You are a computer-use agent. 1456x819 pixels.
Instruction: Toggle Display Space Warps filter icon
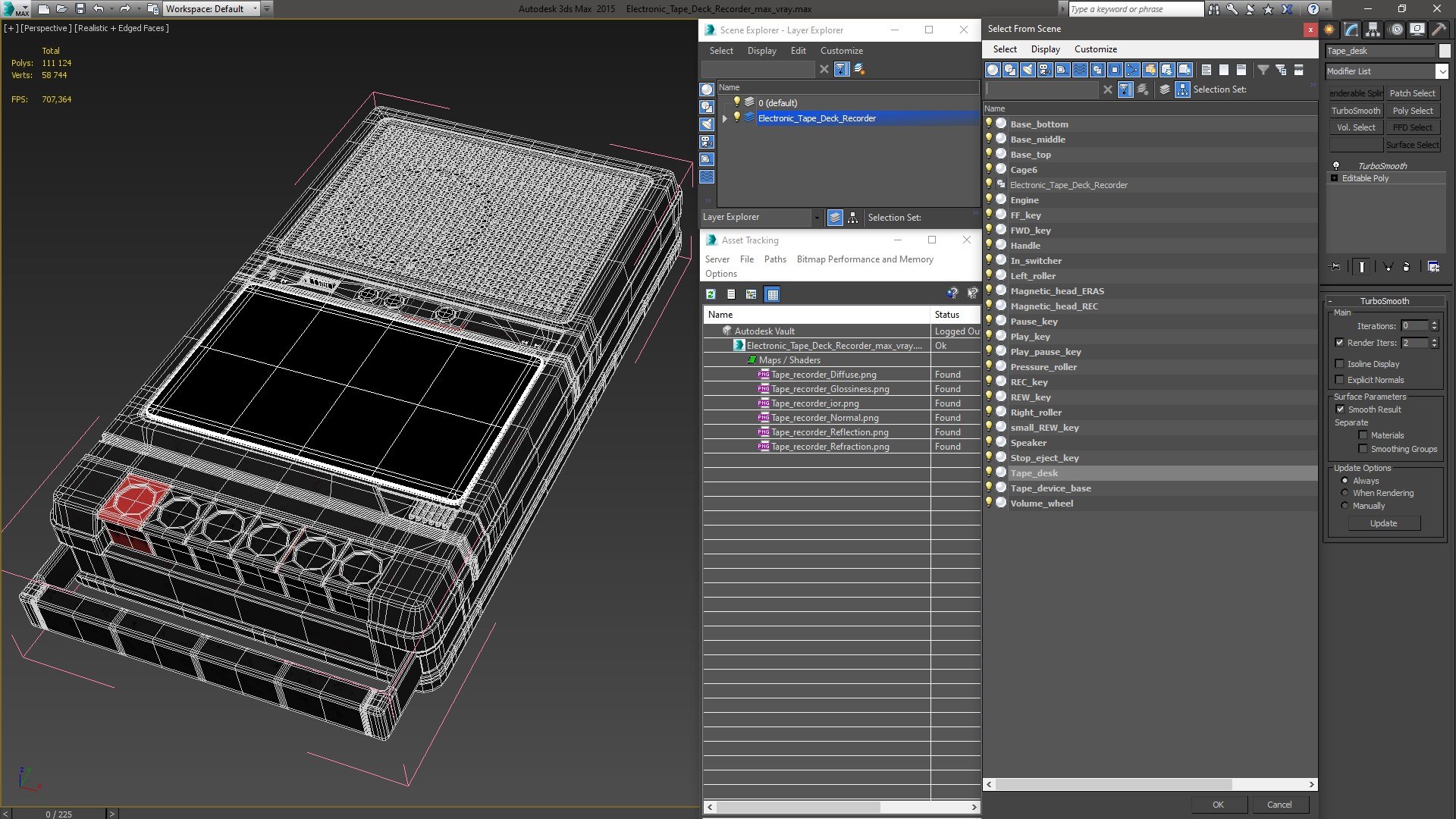(x=1080, y=70)
